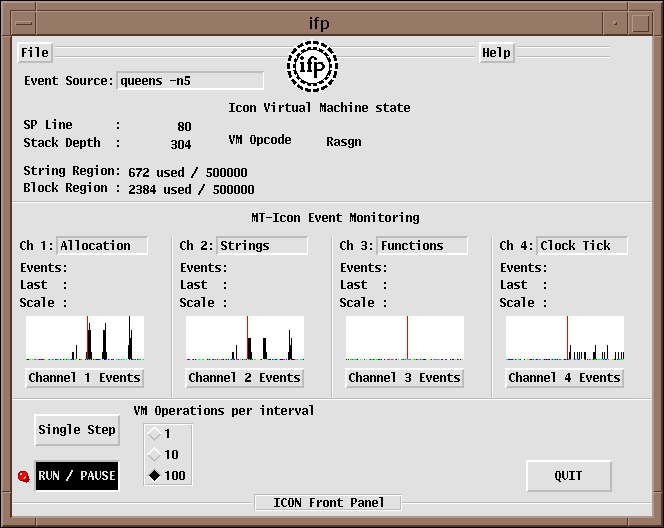
Task: Open the Help menu
Action: point(496,53)
